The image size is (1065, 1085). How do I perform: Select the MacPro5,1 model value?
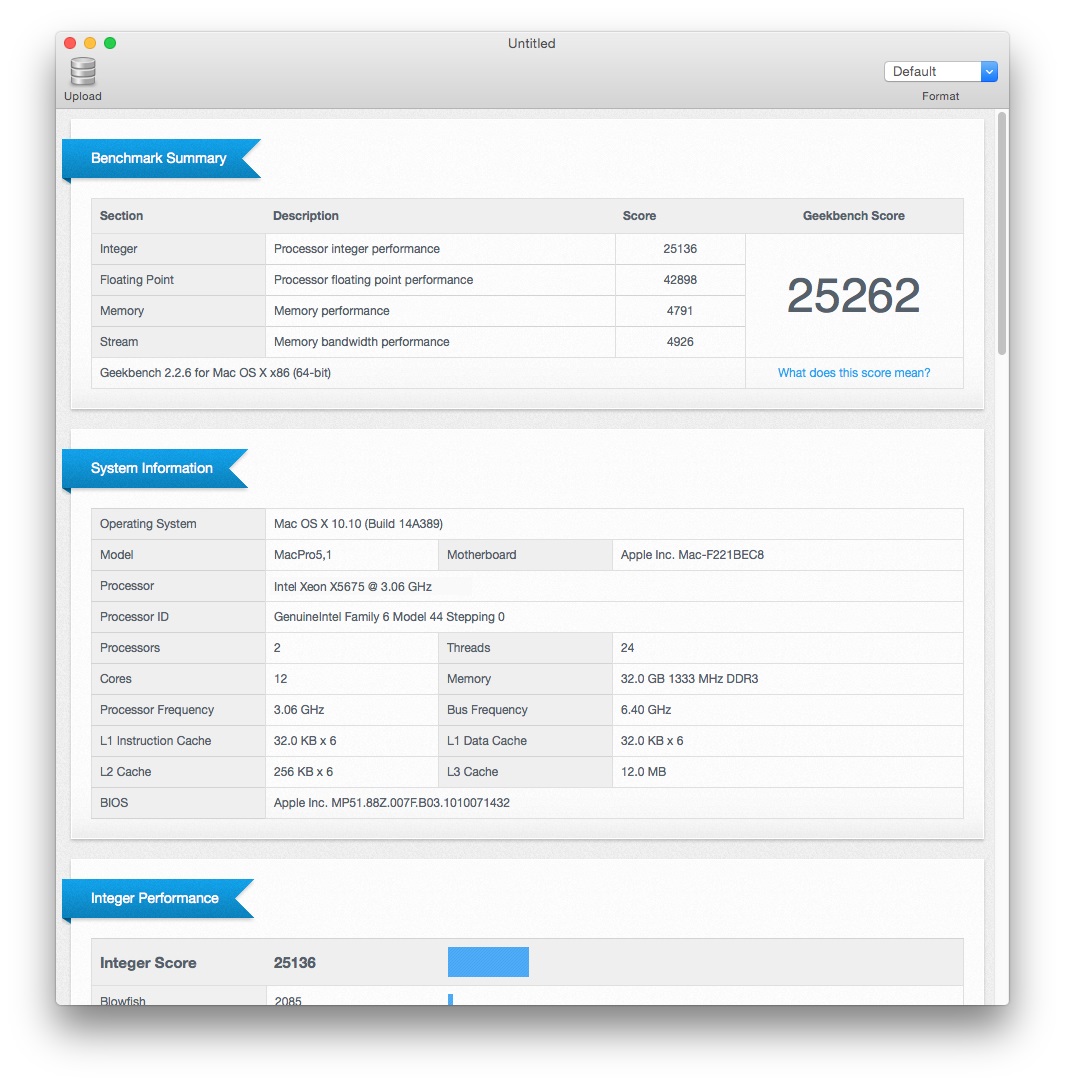tap(302, 555)
